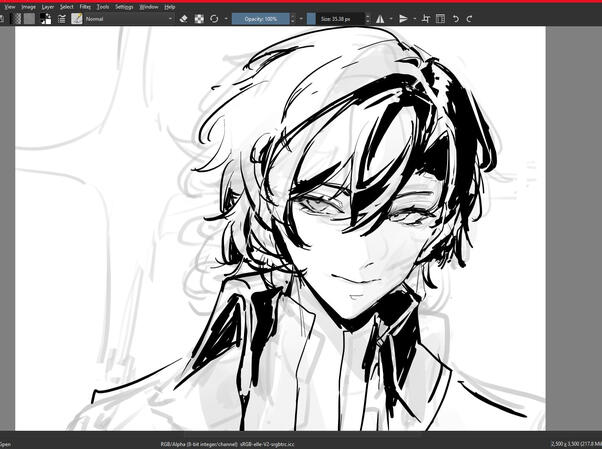
Task: Click the redo arrow
Action: (x=470, y=18)
